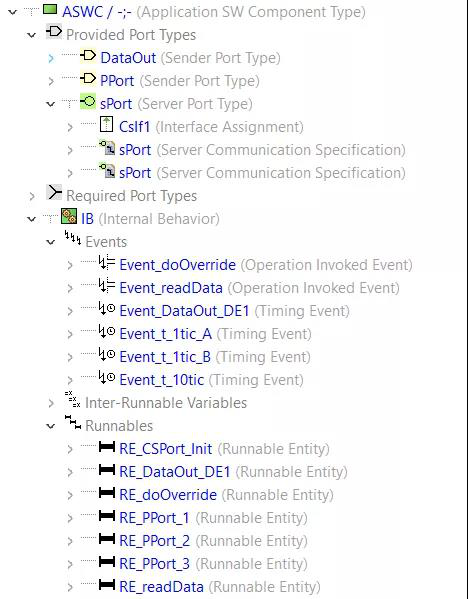Collapse the Events group
Viewport: 468px width, 599px height.
50,242
